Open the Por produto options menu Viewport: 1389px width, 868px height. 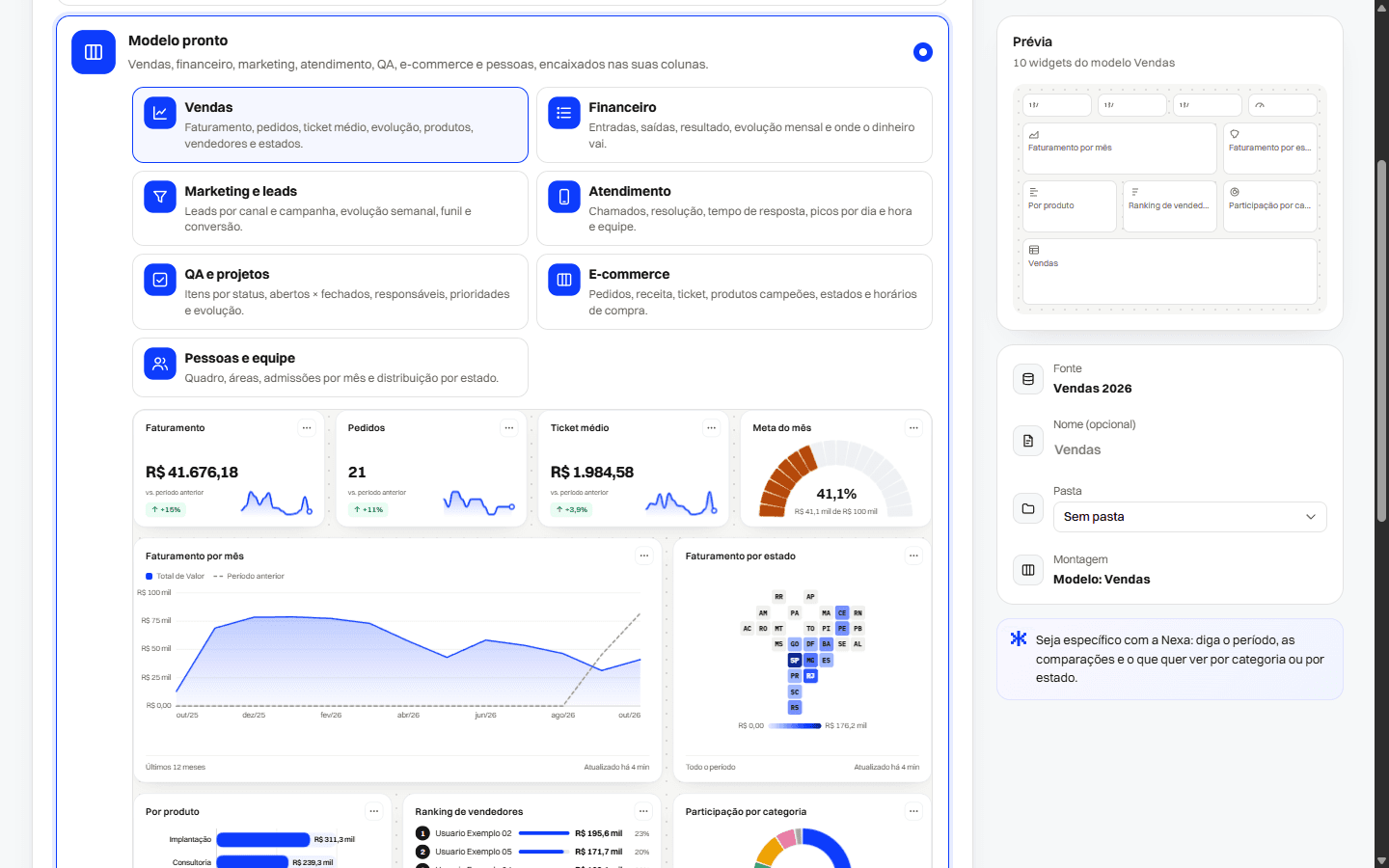point(374,811)
